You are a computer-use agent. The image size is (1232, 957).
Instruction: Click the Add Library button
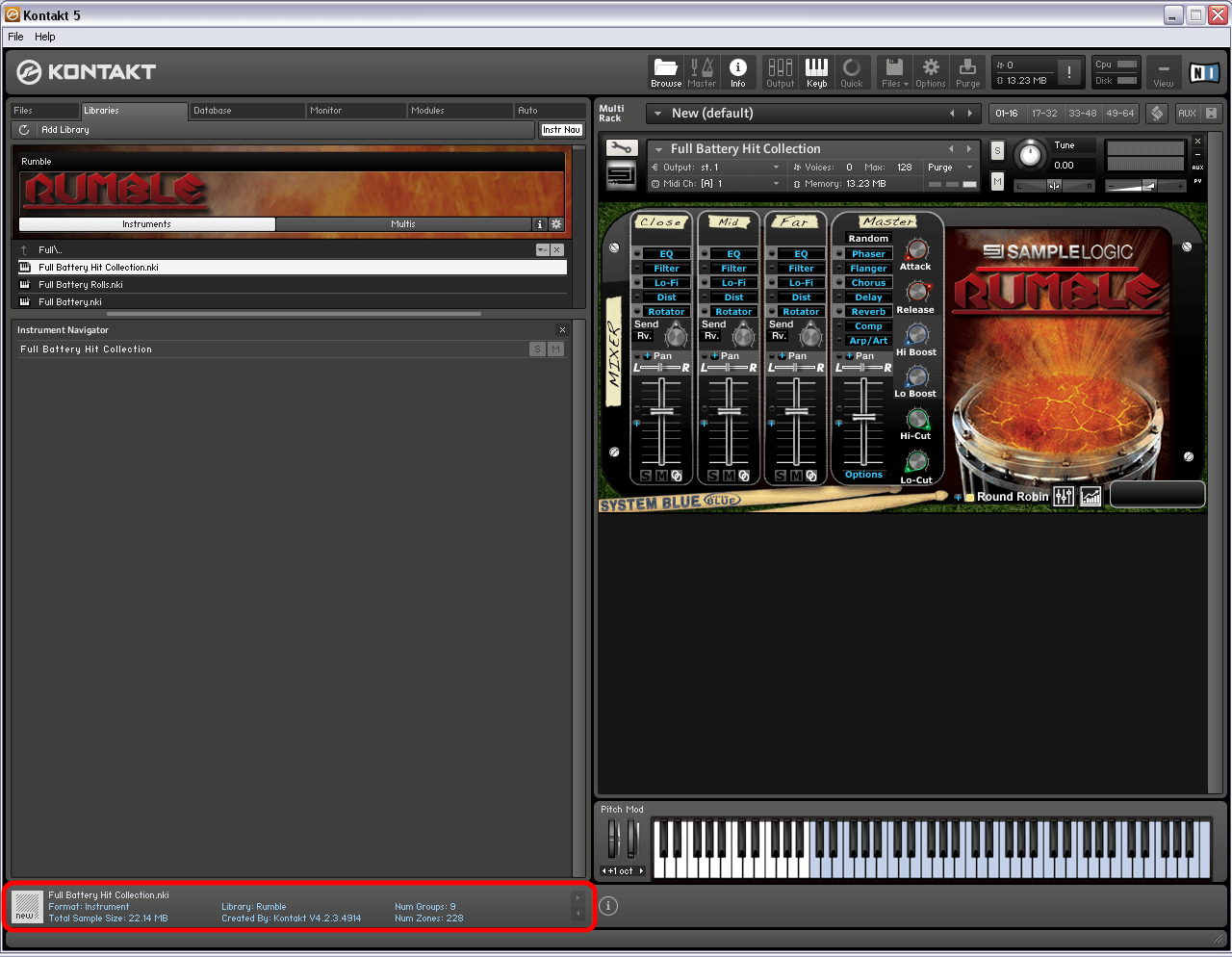pyautogui.click(x=64, y=130)
